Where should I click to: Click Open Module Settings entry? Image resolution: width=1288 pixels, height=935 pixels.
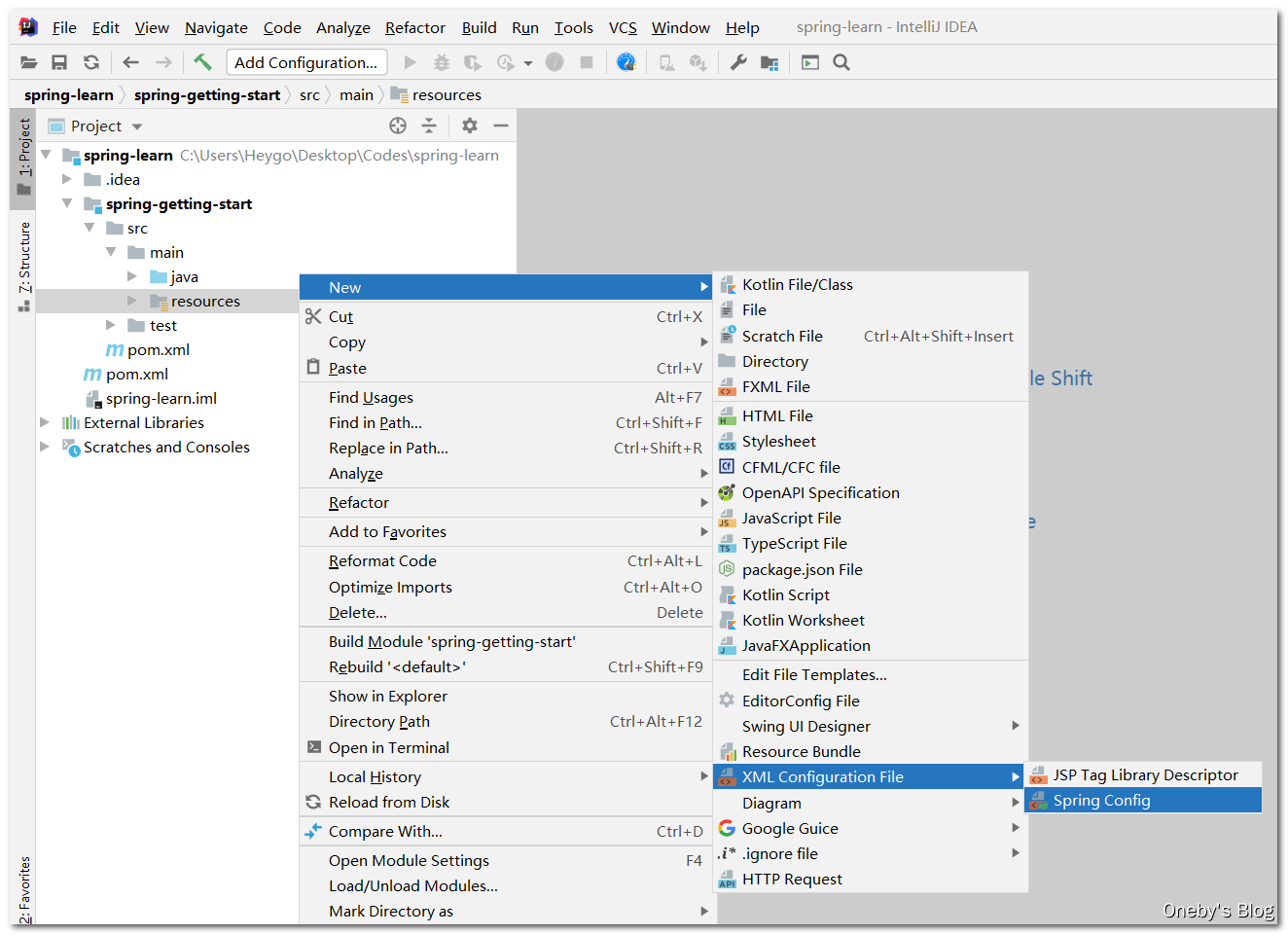(x=507, y=860)
